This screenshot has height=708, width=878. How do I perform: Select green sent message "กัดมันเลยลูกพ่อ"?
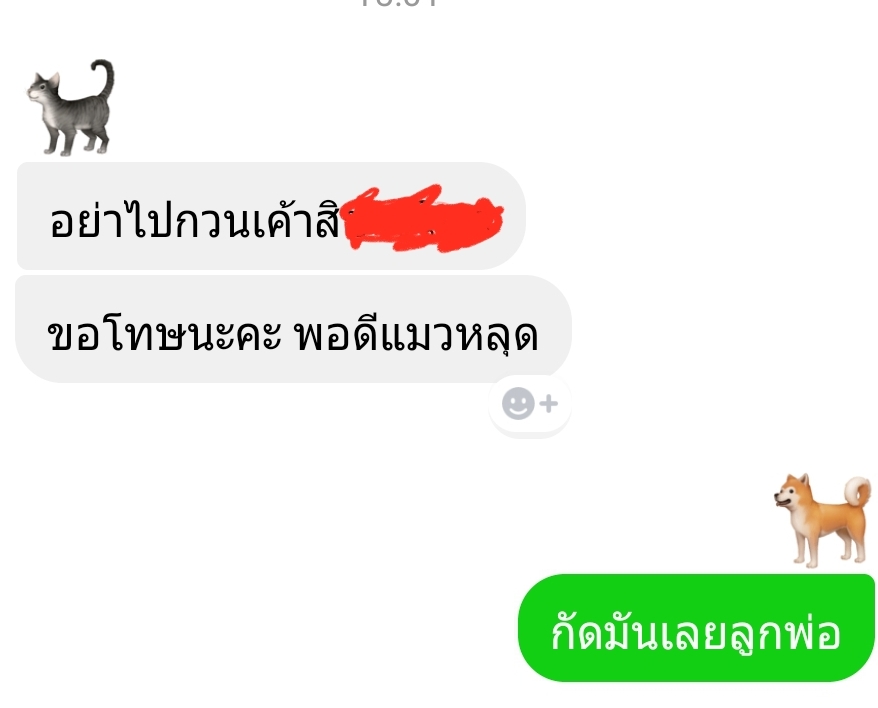696,628
